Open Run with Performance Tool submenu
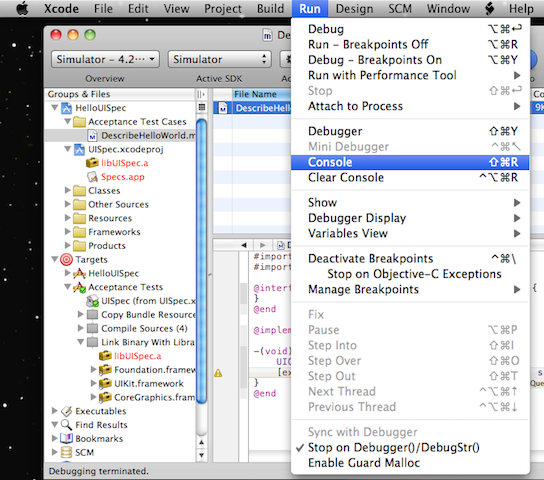The height and width of the screenshot is (480, 544). 410,75
